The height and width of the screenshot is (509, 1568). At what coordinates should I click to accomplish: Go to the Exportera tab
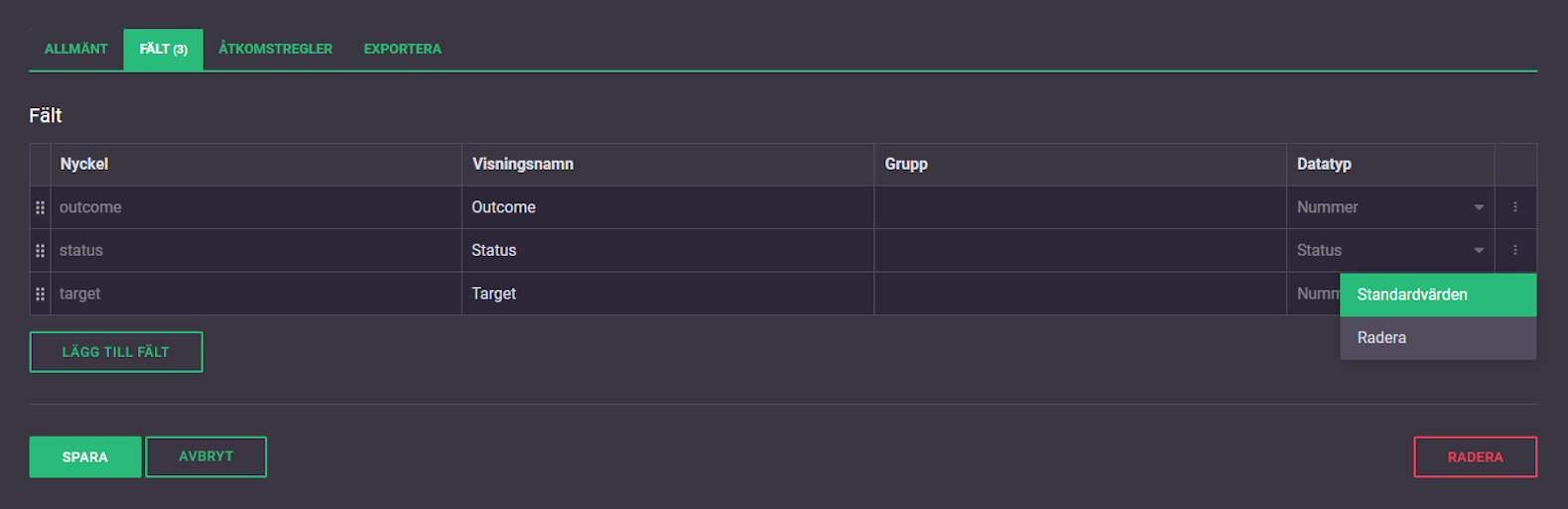tap(402, 49)
